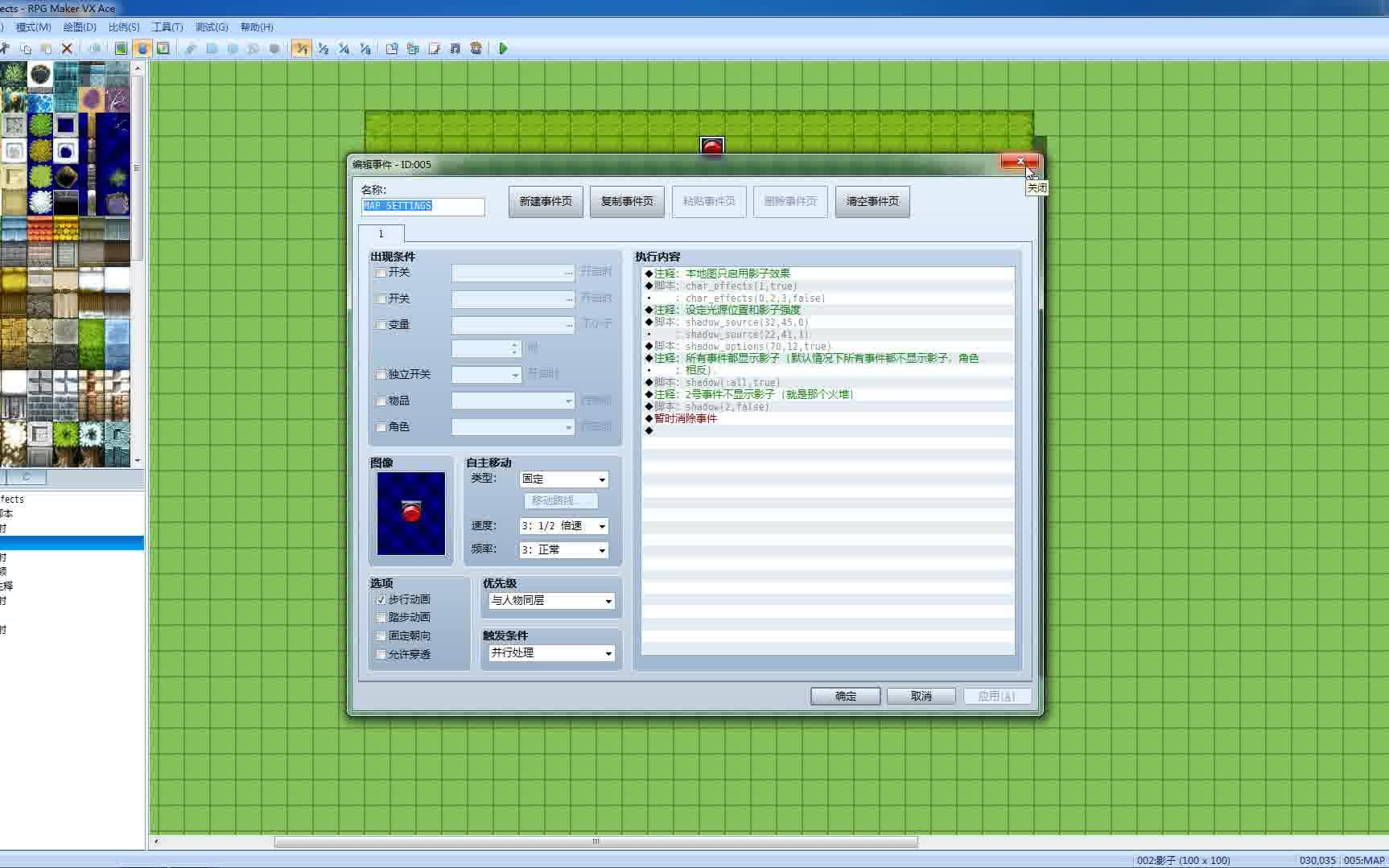Click the Copy icon in the toolbar
The image size is (1389, 868).
click(x=26, y=48)
